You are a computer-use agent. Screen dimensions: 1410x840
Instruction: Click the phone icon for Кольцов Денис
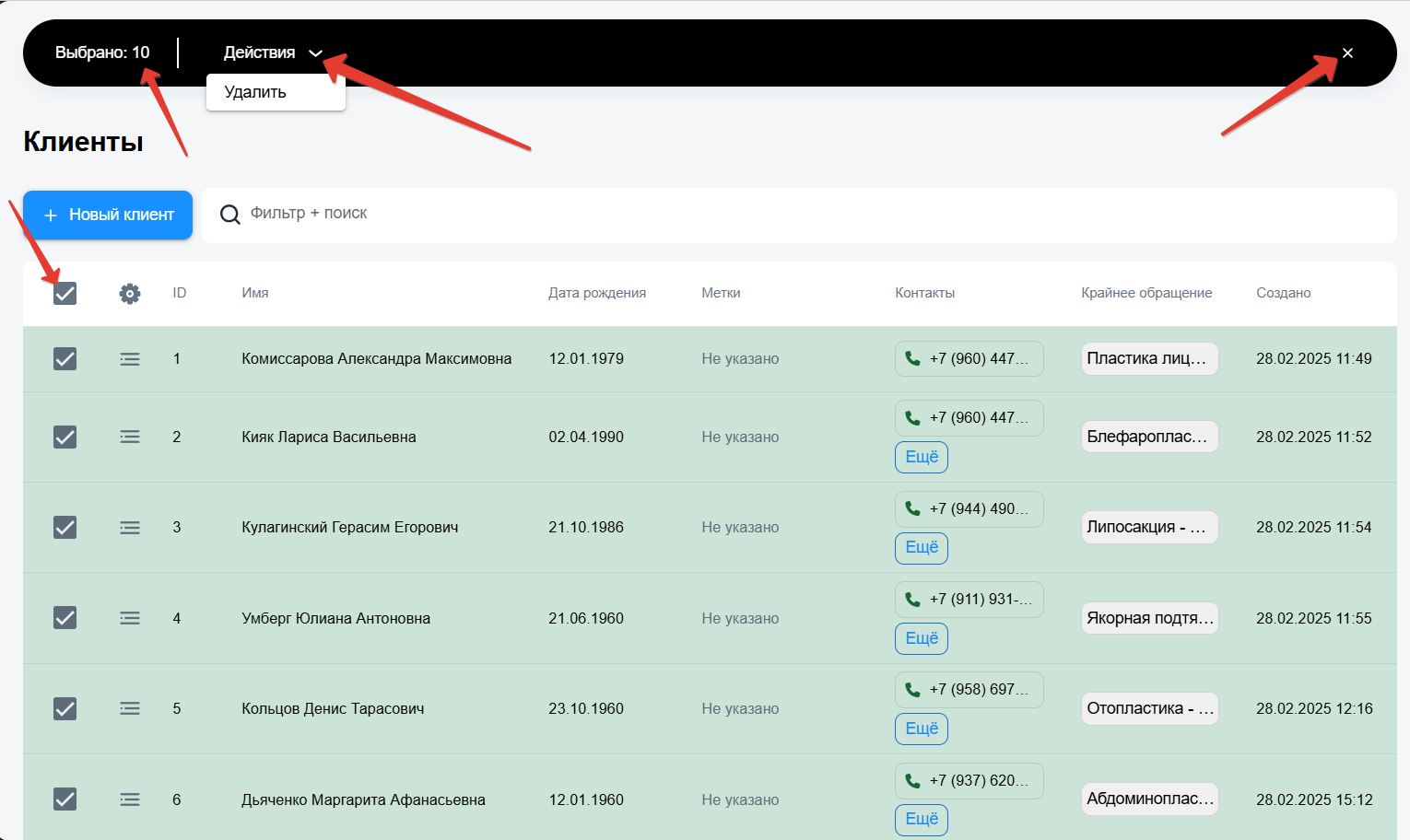(x=912, y=689)
